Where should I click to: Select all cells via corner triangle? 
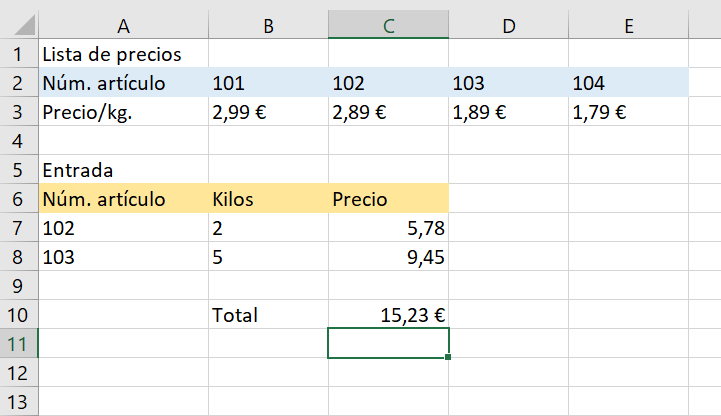(x=24, y=25)
